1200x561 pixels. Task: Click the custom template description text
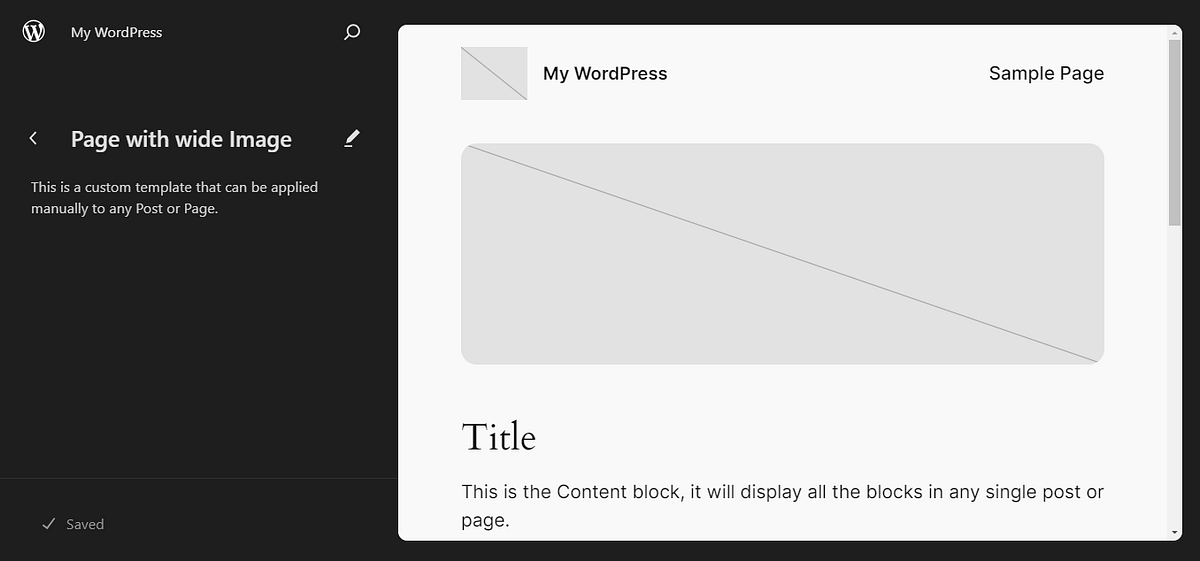pyautogui.click(x=175, y=198)
